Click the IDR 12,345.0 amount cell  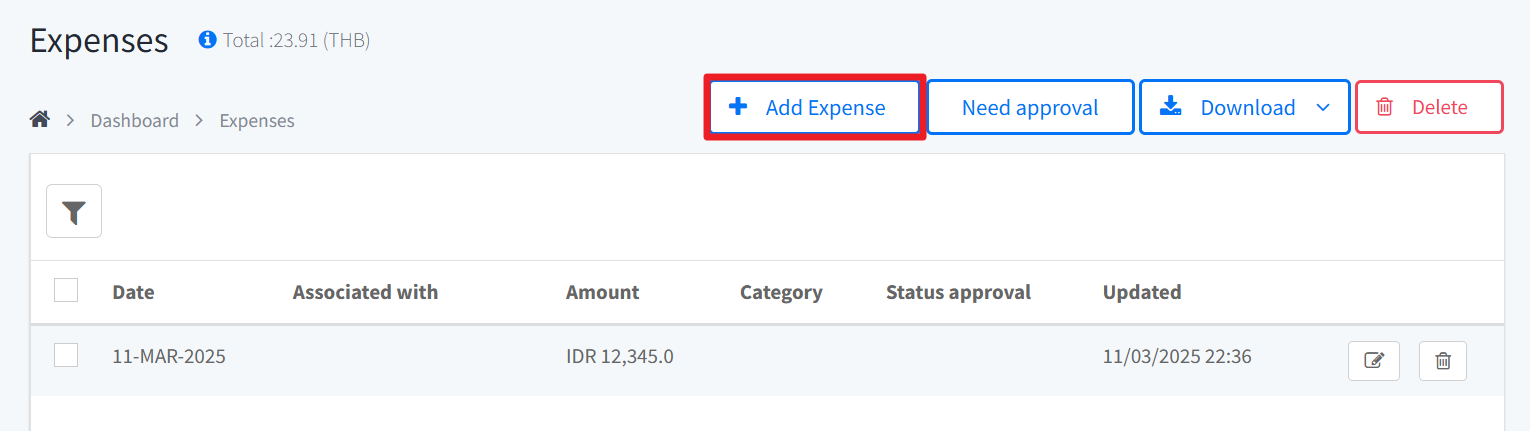click(x=619, y=356)
